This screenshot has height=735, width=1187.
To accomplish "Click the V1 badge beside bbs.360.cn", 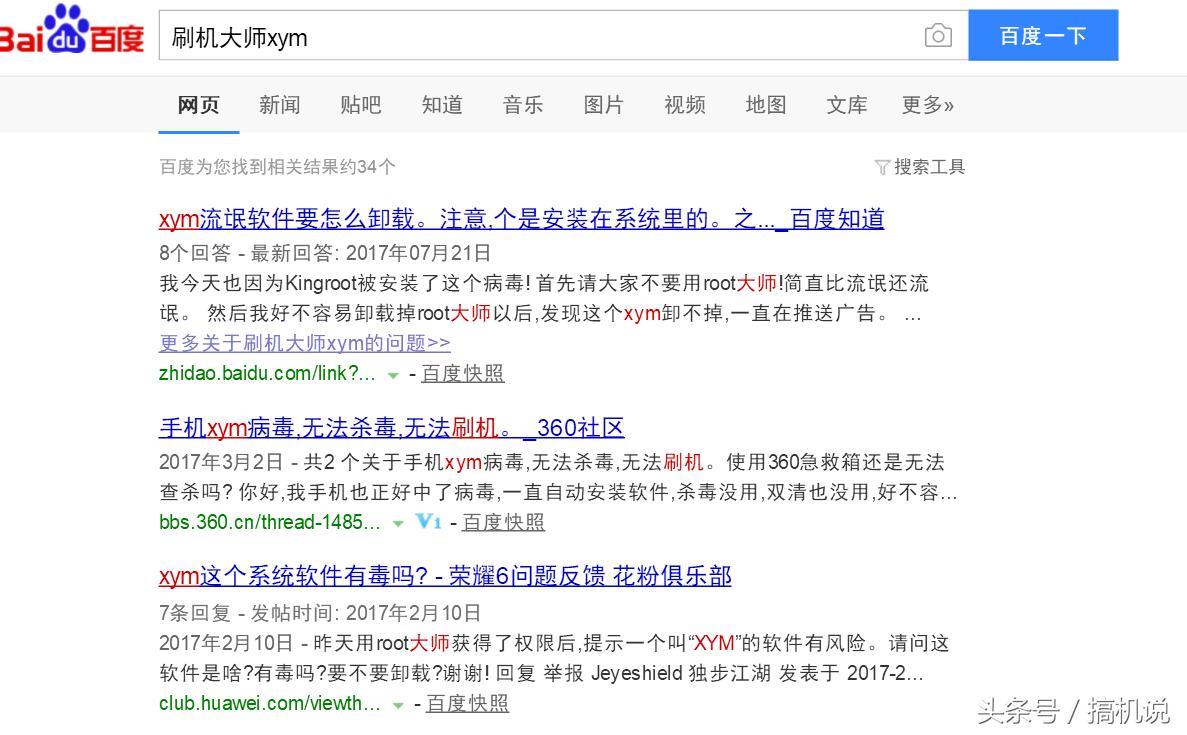I will [427, 521].
